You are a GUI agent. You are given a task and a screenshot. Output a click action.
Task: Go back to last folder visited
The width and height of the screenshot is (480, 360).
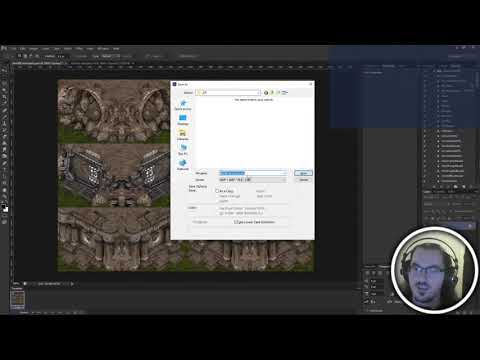point(266,92)
